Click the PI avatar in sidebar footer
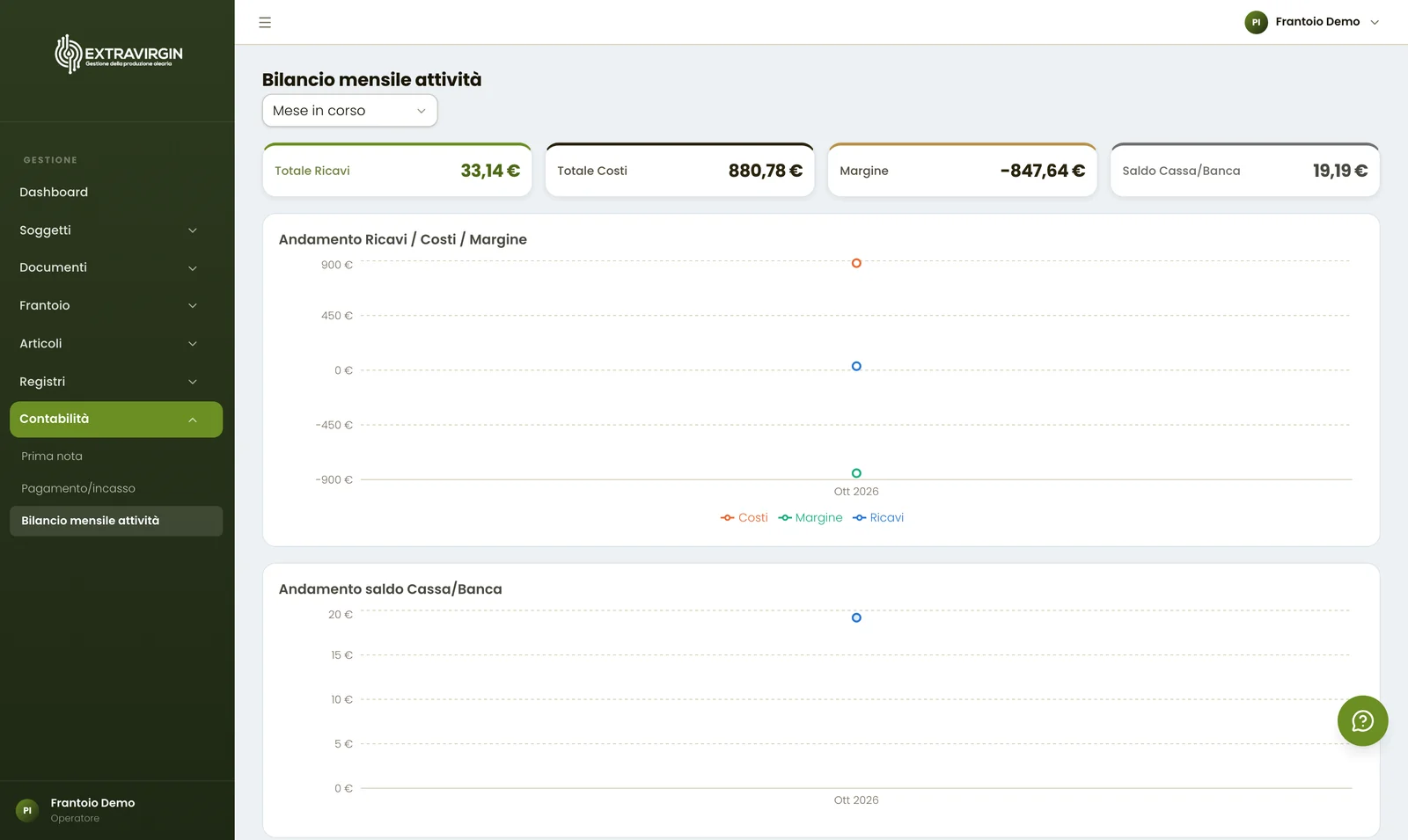Image resolution: width=1408 pixels, height=840 pixels. (27, 810)
